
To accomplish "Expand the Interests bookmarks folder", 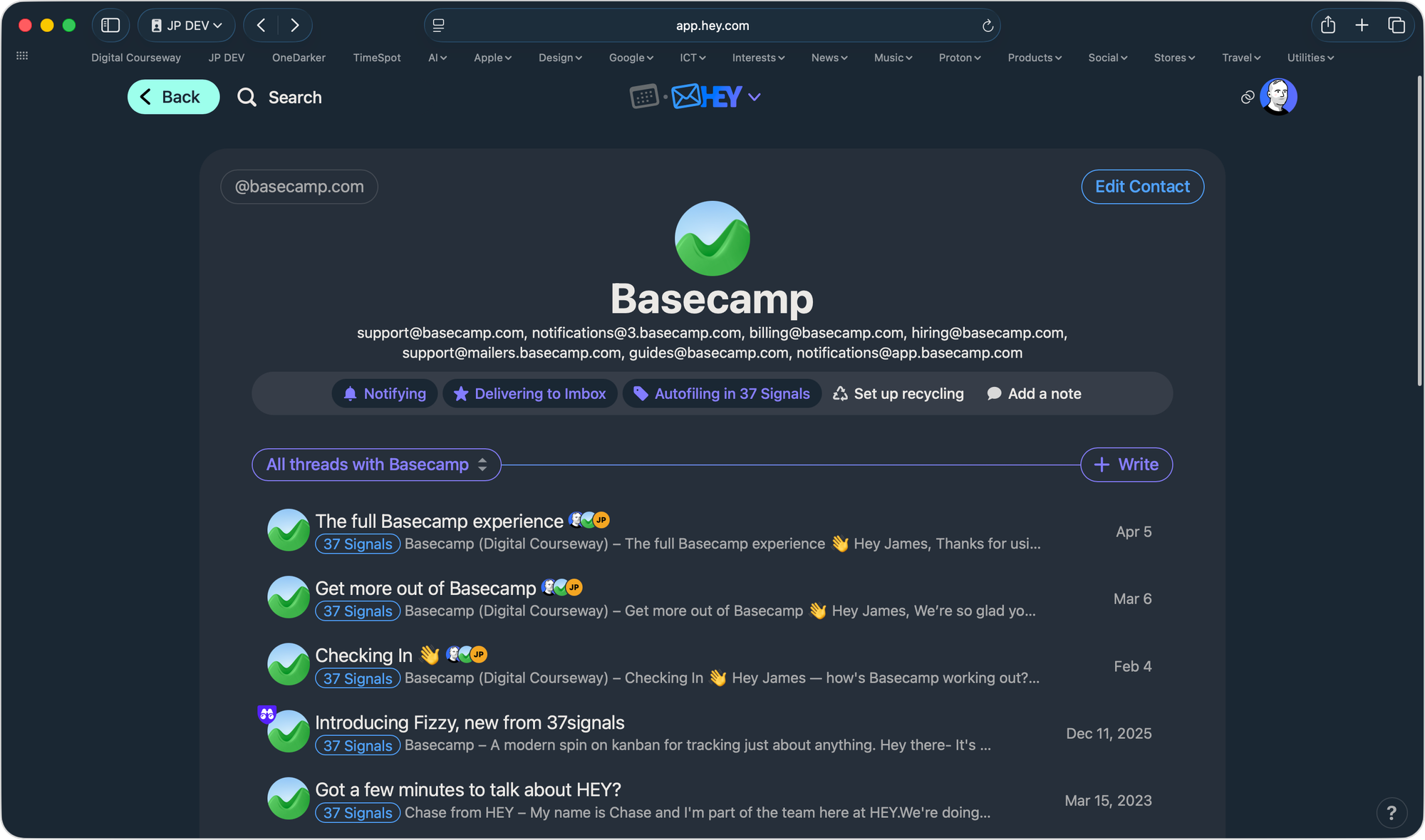I will 758,58.
